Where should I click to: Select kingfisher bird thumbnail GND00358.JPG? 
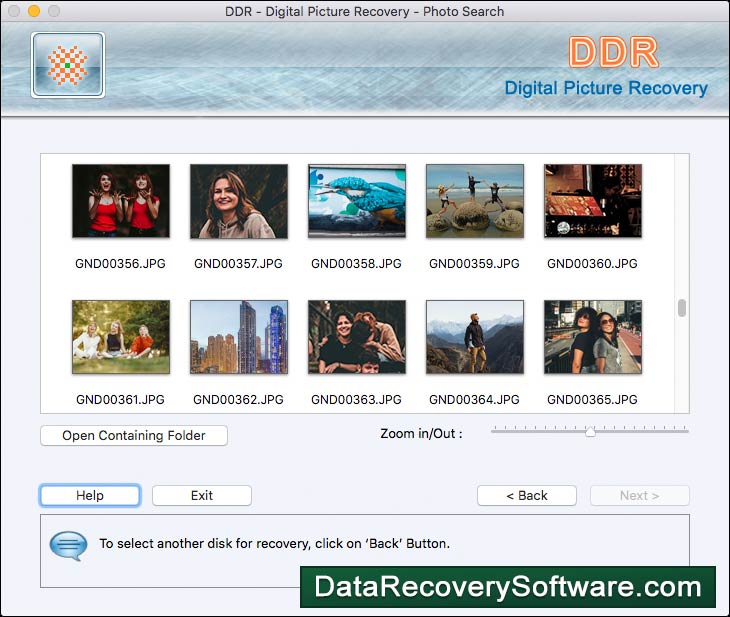[x=357, y=201]
